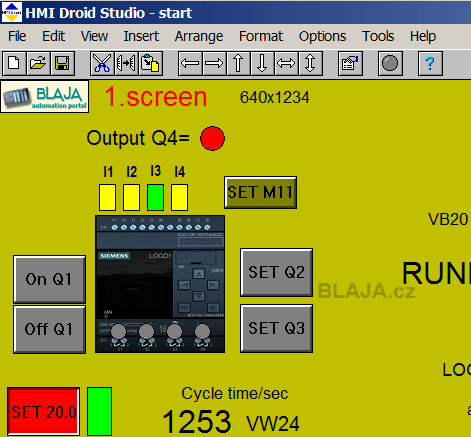This screenshot has height=437, width=471.
Task: Save project using the floppy disk icon
Action: click(x=62, y=63)
